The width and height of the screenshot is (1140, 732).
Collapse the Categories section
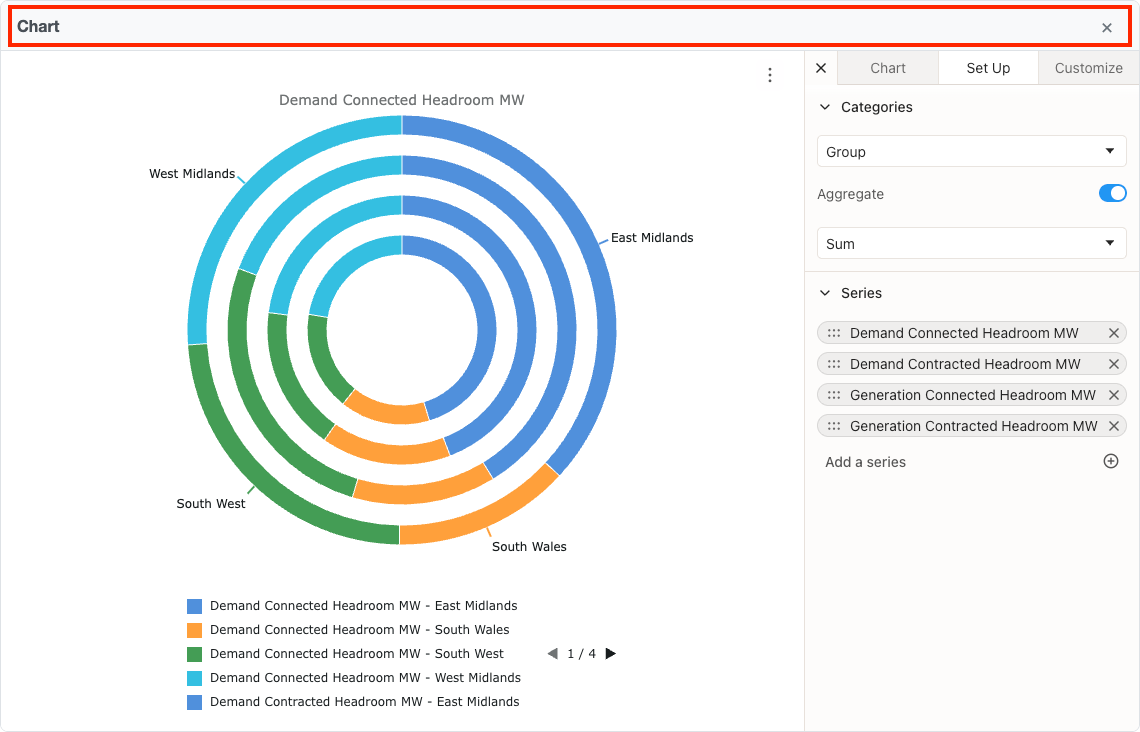point(824,106)
